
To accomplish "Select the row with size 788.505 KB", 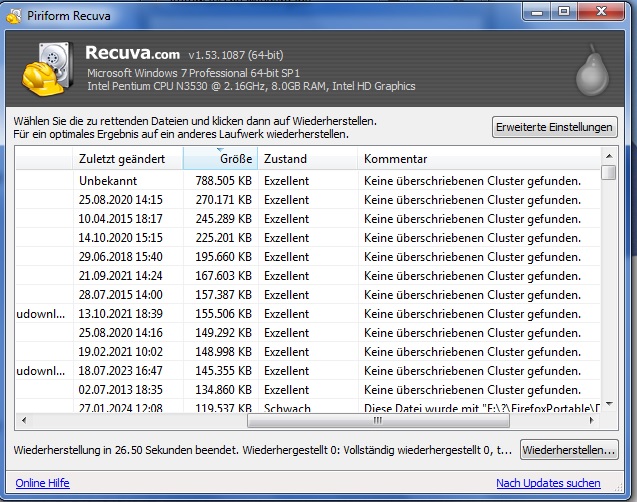I will pyautogui.click(x=308, y=181).
